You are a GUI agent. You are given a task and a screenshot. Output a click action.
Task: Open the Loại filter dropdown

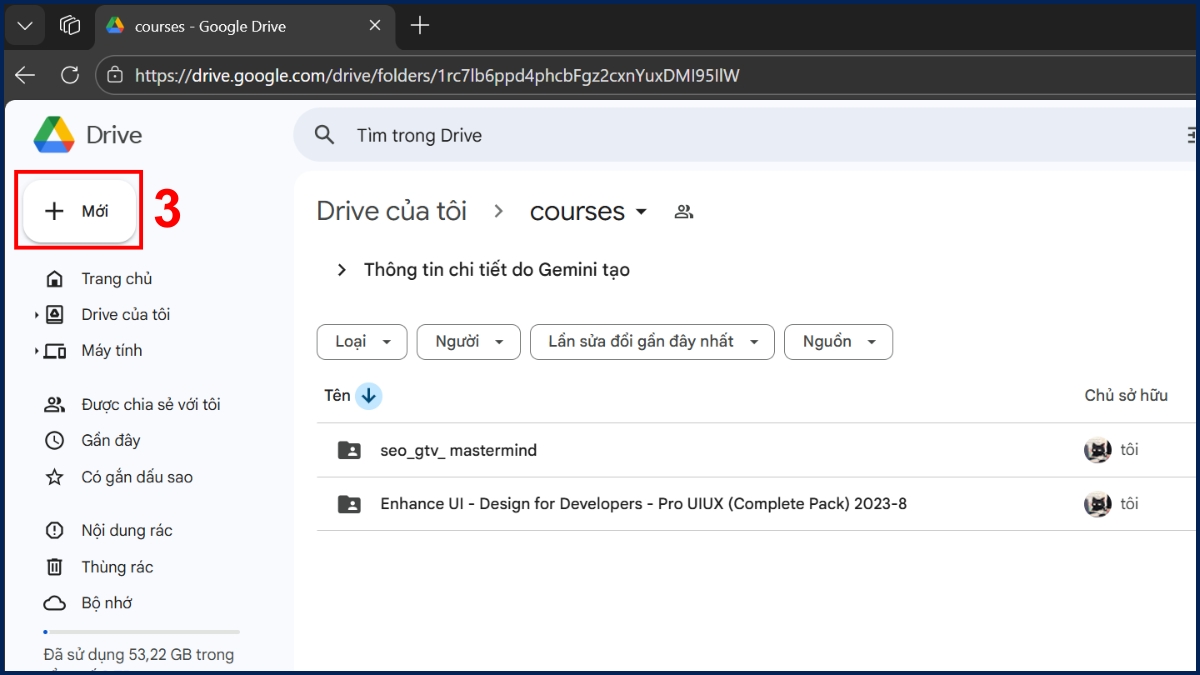click(x=361, y=342)
